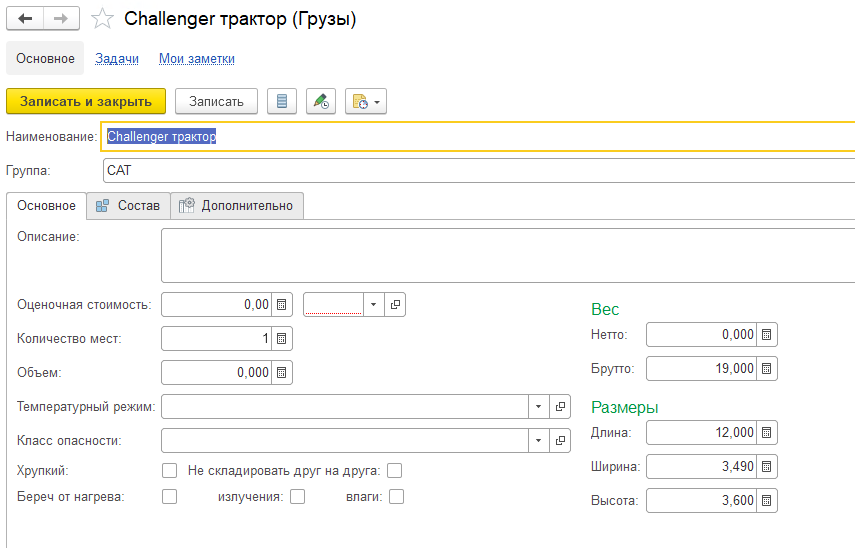Image resolution: width=855 pixels, height=548 pixels.
Task: Open calculator icon for Брутто weight
Action: pyautogui.click(x=767, y=369)
